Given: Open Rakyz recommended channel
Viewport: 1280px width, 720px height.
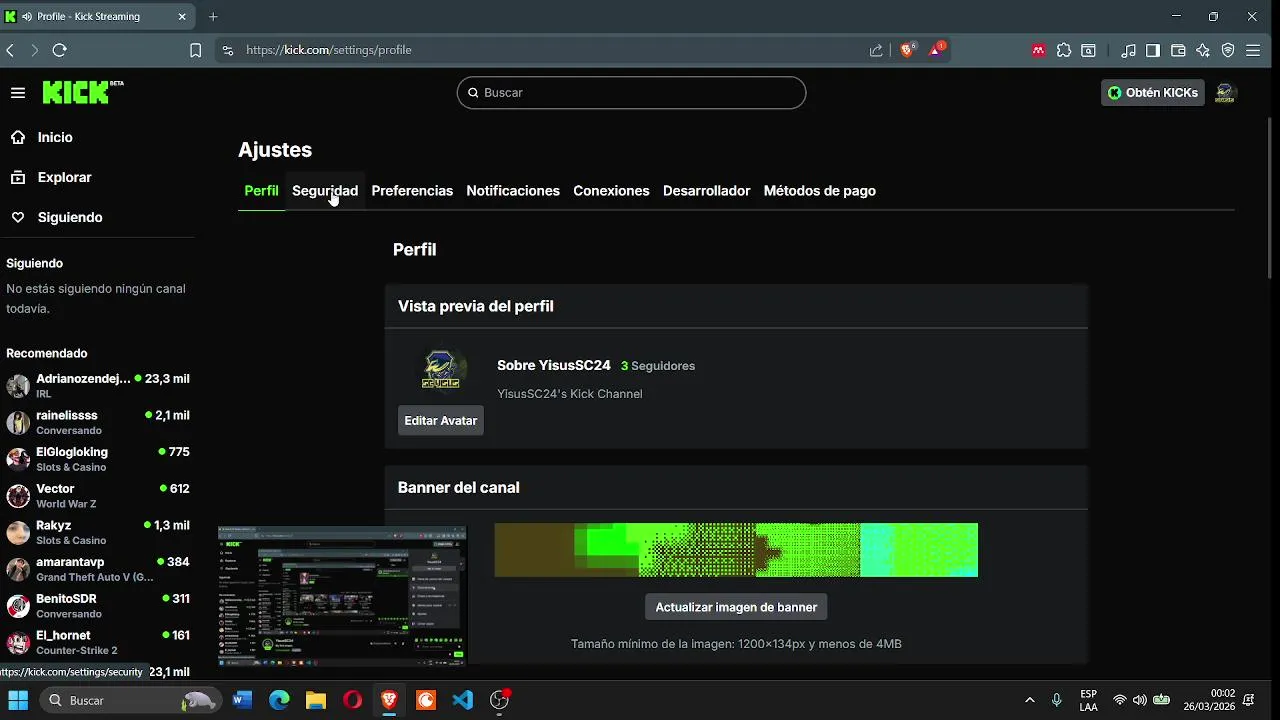Looking at the screenshot, I should coord(98,532).
